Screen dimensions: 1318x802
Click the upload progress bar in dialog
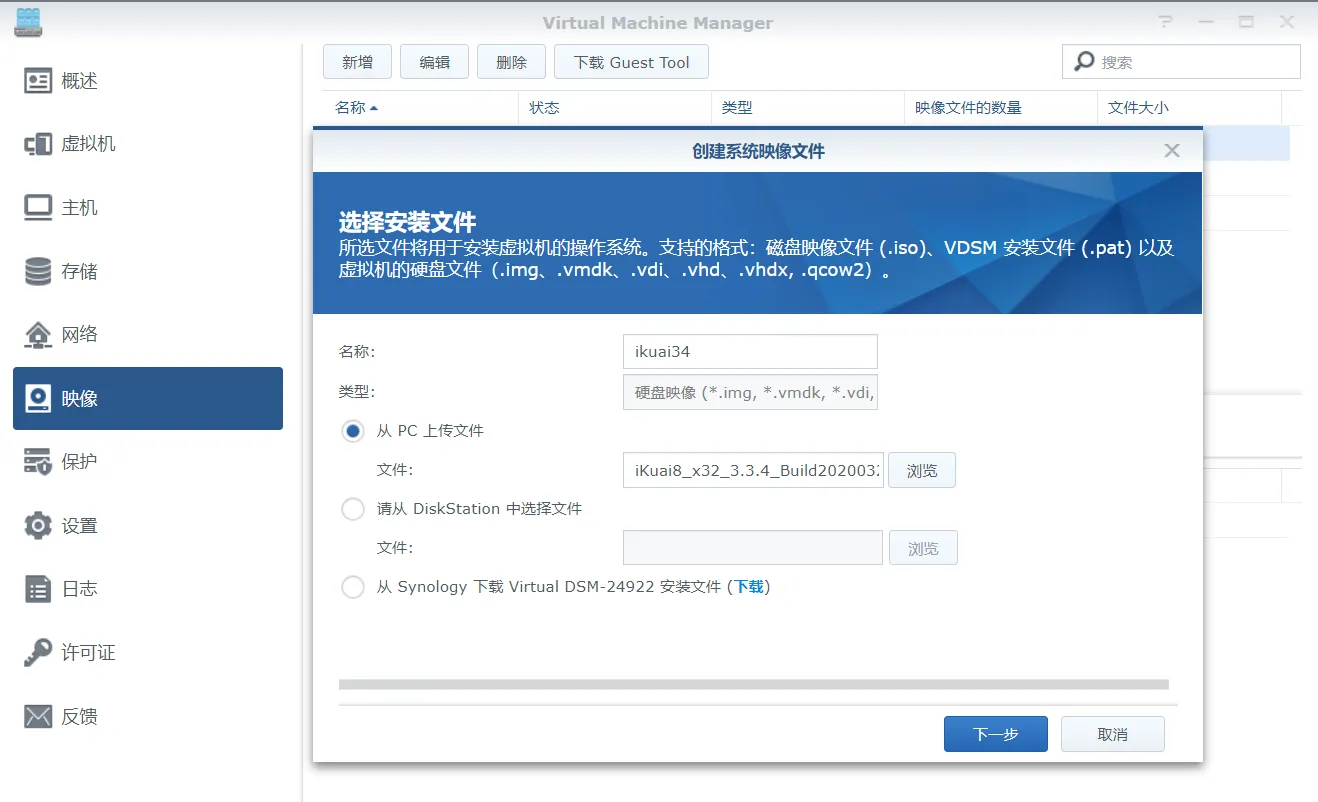754,685
